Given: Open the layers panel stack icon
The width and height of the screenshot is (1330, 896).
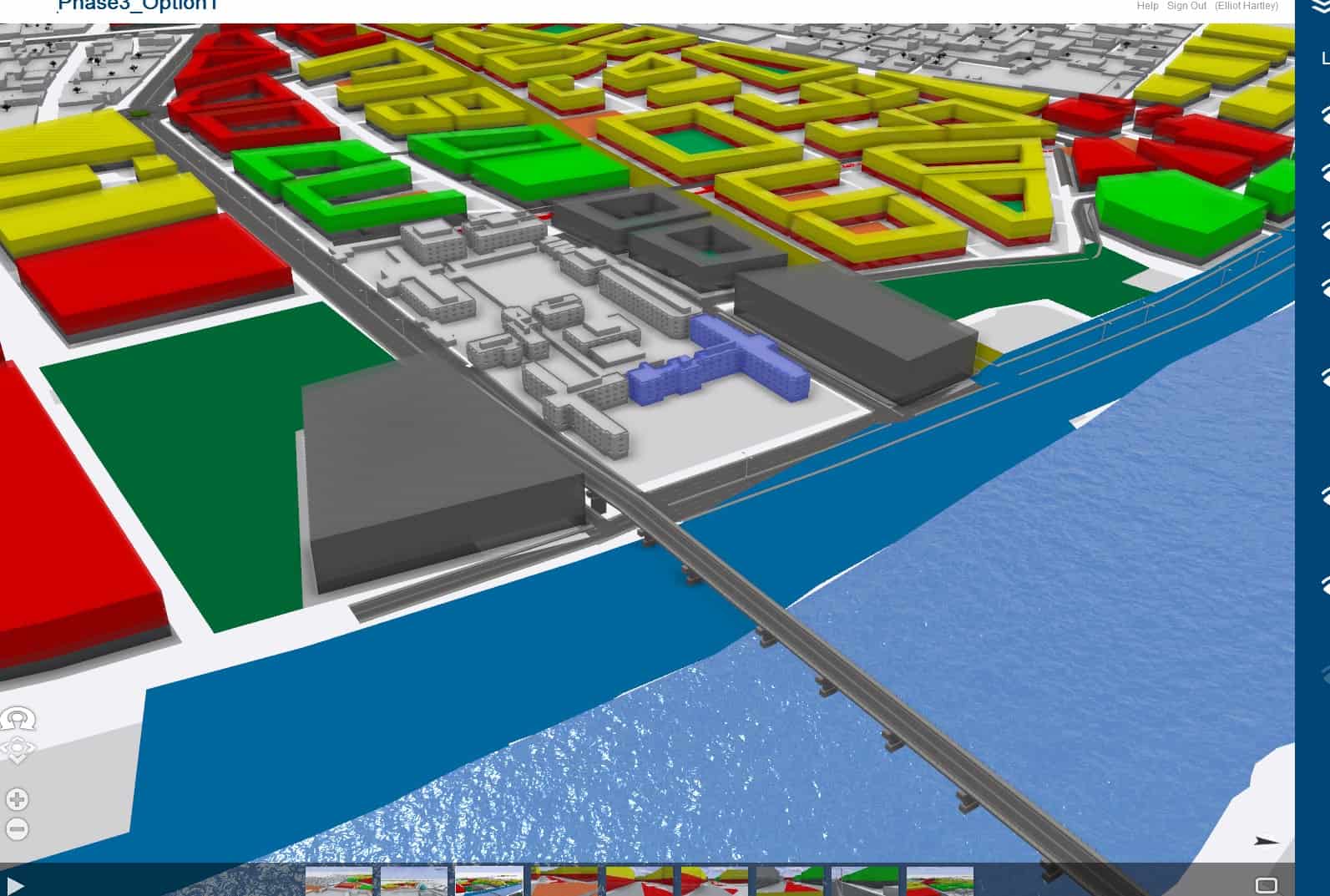Looking at the screenshot, I should pos(1322,7).
